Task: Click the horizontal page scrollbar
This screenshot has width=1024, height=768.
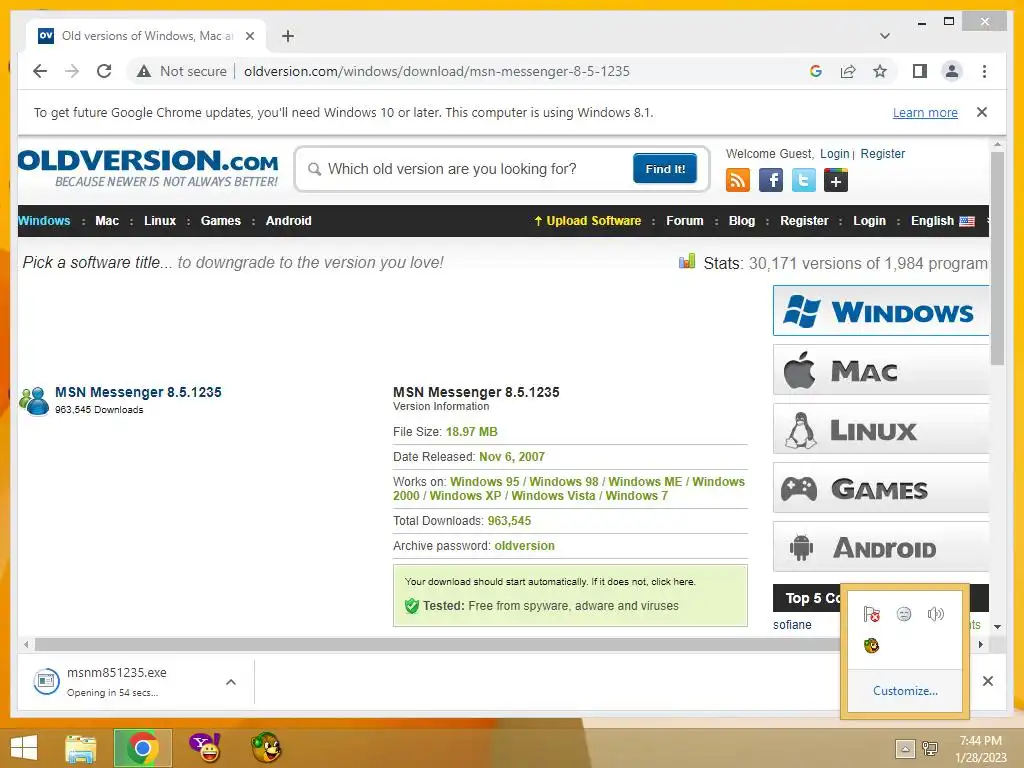Action: [x=438, y=645]
